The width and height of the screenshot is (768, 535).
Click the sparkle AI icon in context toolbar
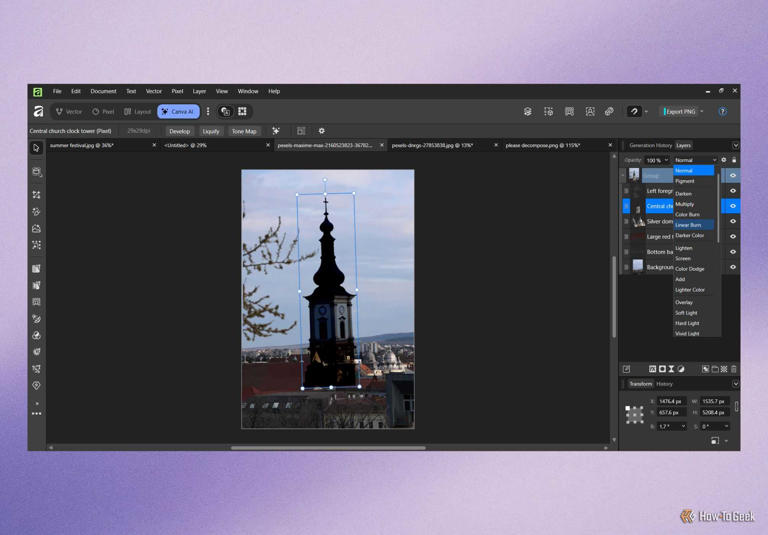pos(276,131)
